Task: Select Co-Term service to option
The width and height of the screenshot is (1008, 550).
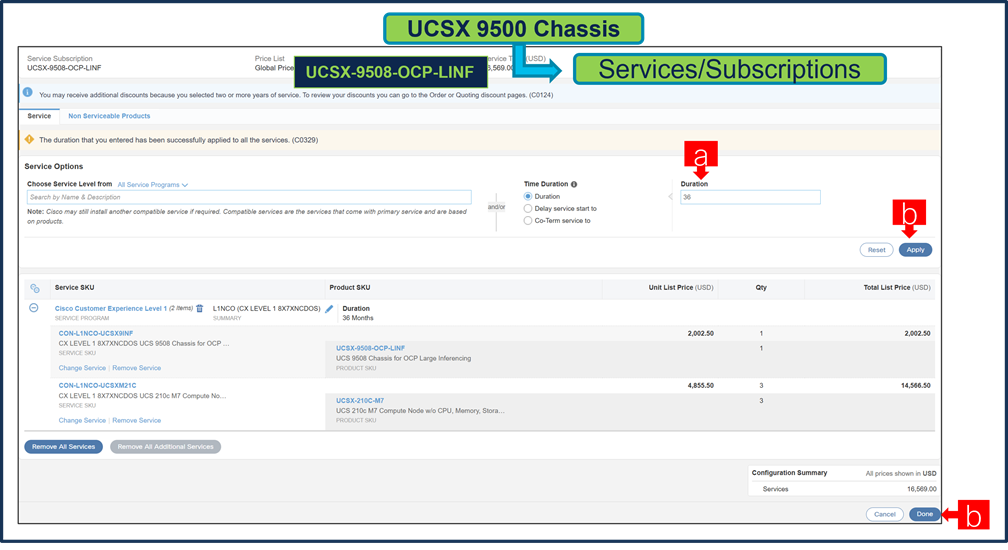Action: (528, 221)
